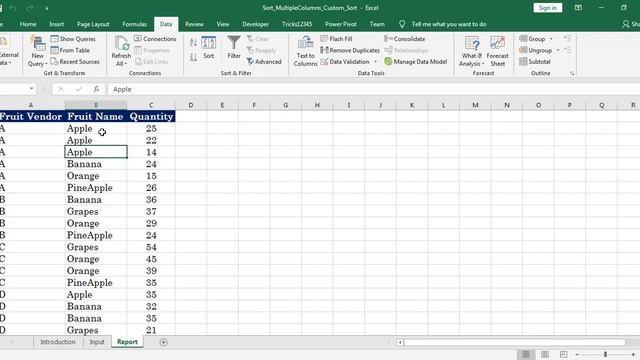The height and width of the screenshot is (360, 640).
Task: Click Consolidate in Data Tools
Action: pyautogui.click(x=405, y=39)
